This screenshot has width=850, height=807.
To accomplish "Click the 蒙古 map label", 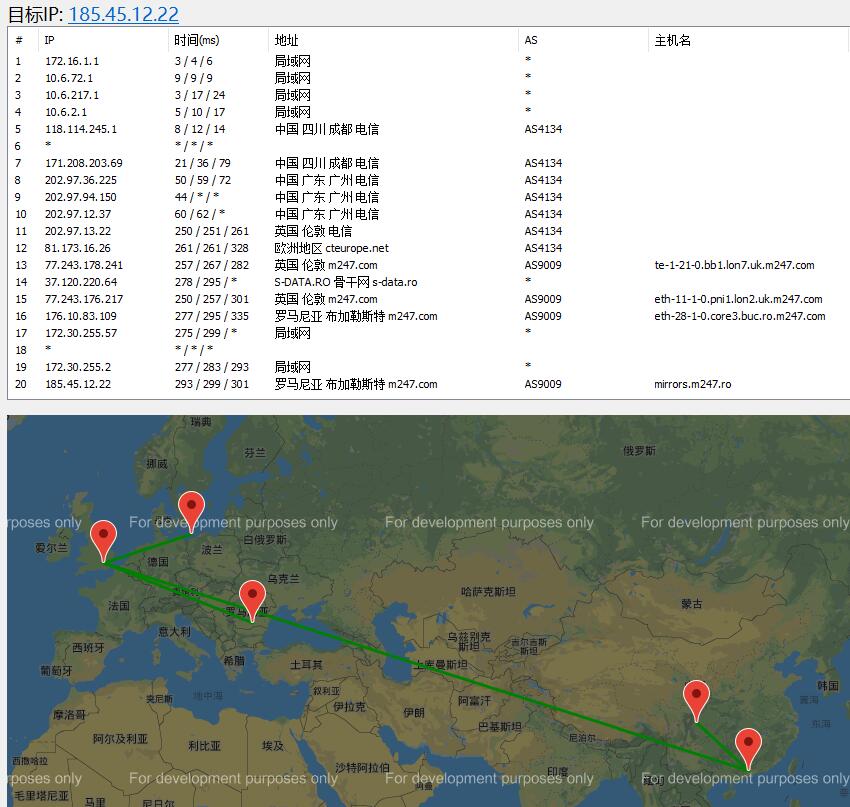I will pyautogui.click(x=692, y=604).
